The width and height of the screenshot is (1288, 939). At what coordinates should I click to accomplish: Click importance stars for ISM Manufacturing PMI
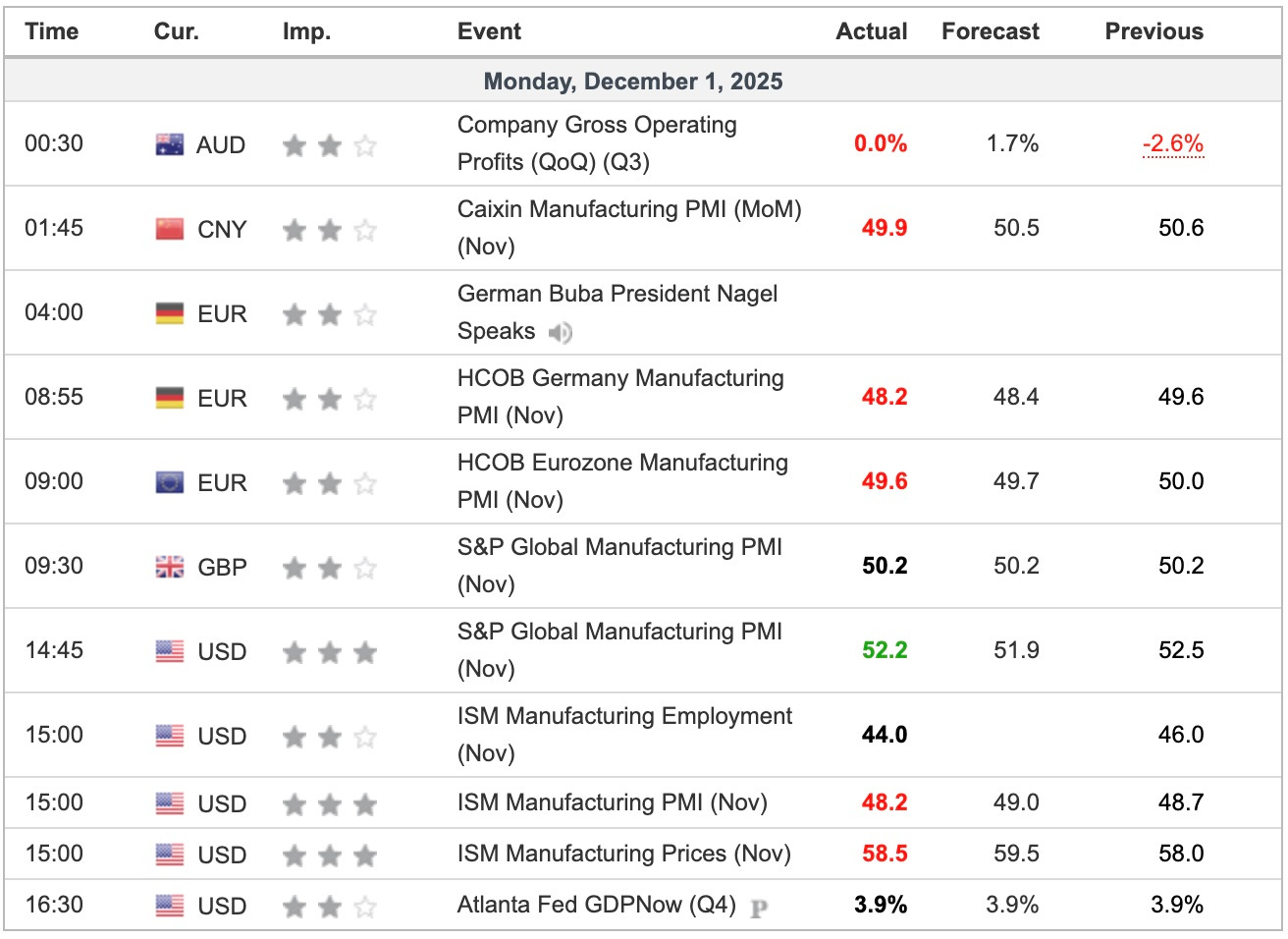pos(329,805)
